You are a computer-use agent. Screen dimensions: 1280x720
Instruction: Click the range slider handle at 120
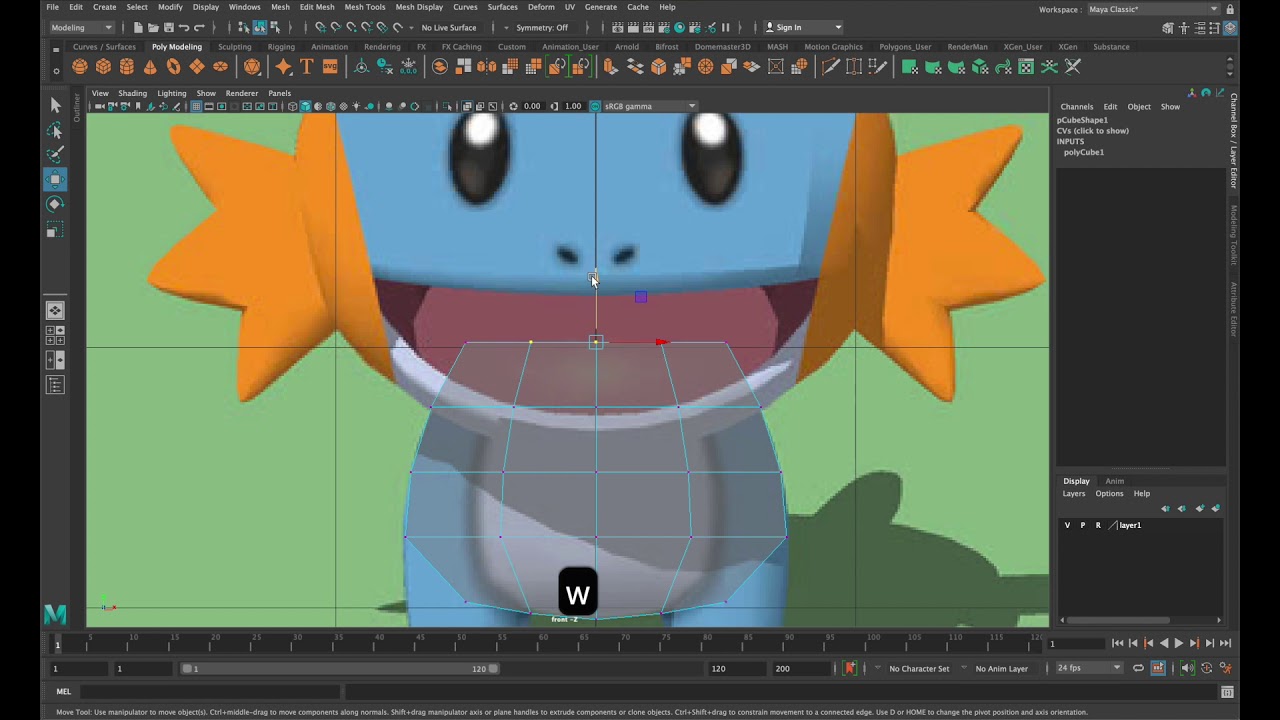(x=493, y=669)
